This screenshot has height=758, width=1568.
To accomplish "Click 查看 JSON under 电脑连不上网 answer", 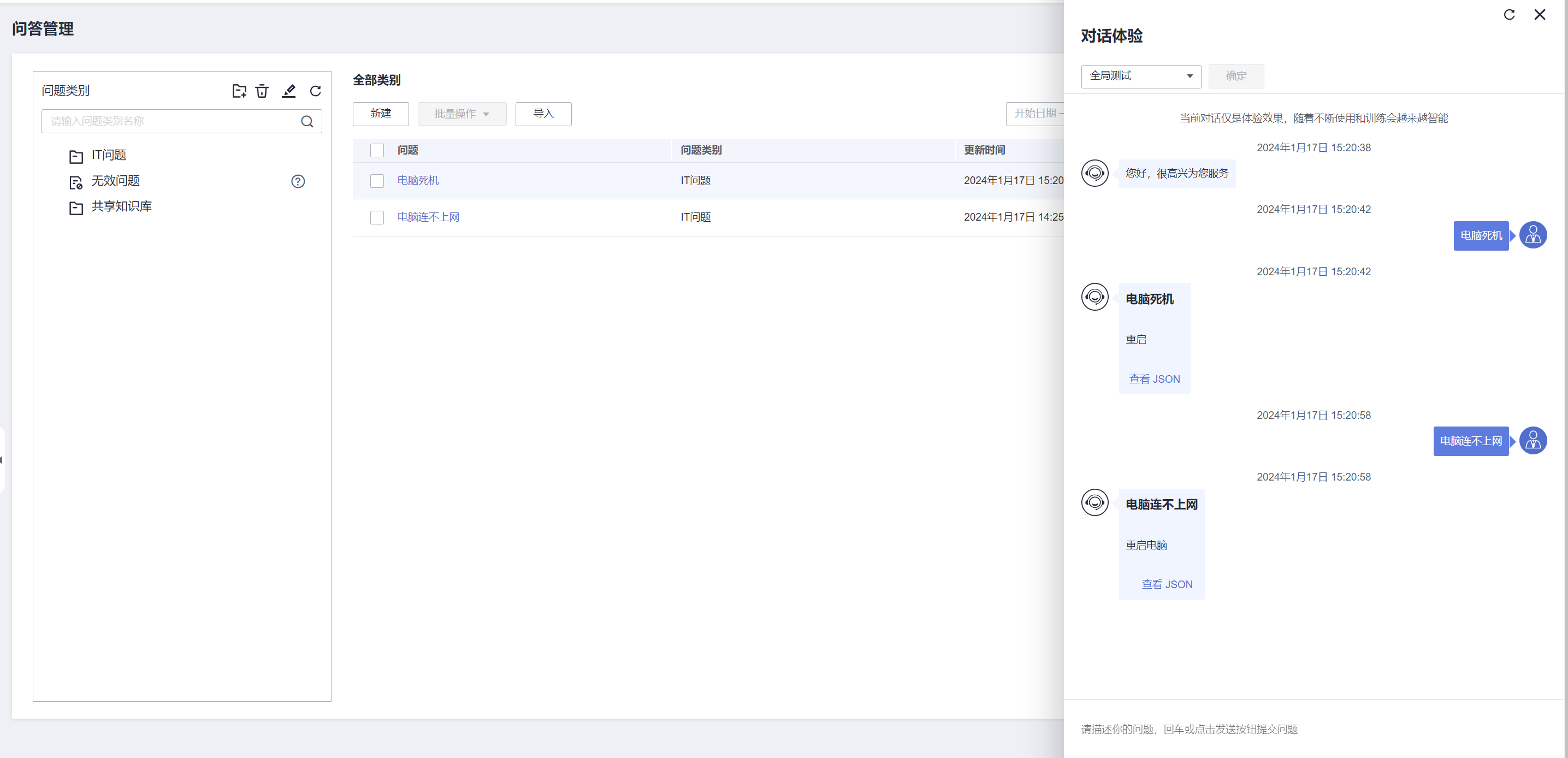I will pyautogui.click(x=1167, y=584).
